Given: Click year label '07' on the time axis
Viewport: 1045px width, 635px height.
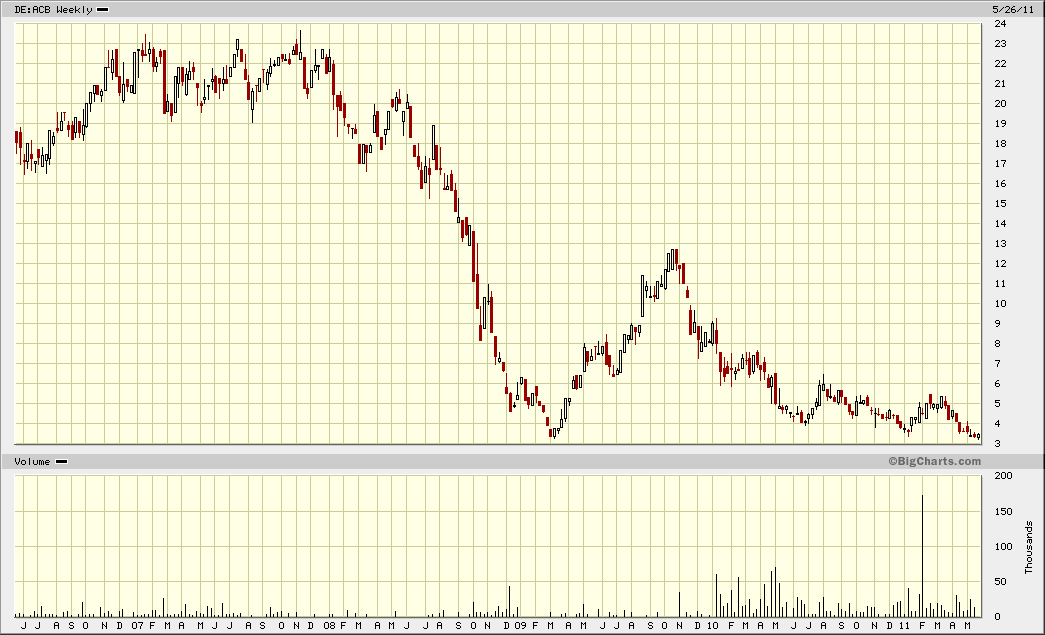Looking at the screenshot, I should click(137, 626).
